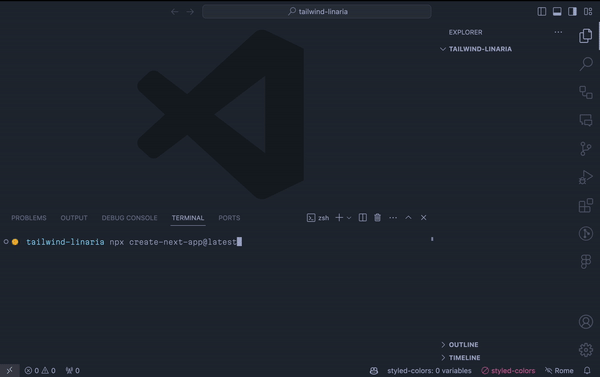
Task: Switch to the DEBUG CONSOLE tab
Action: [x=129, y=218]
